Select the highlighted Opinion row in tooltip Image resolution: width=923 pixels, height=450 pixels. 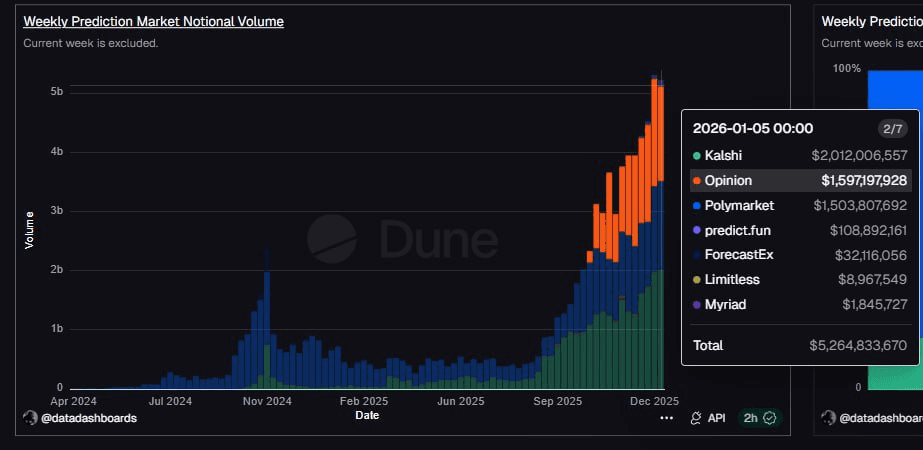pos(799,180)
